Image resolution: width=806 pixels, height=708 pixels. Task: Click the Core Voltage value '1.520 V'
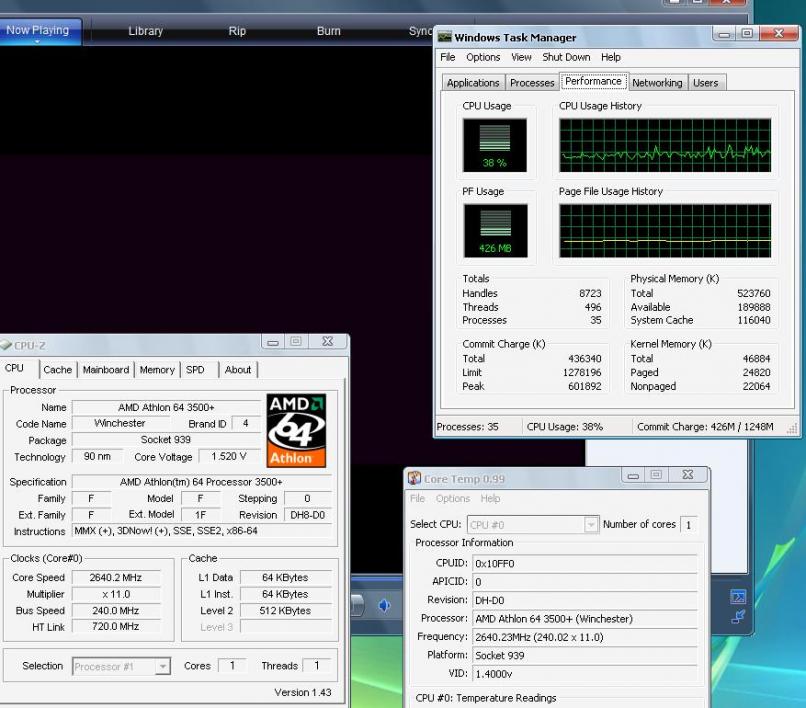tap(229, 456)
